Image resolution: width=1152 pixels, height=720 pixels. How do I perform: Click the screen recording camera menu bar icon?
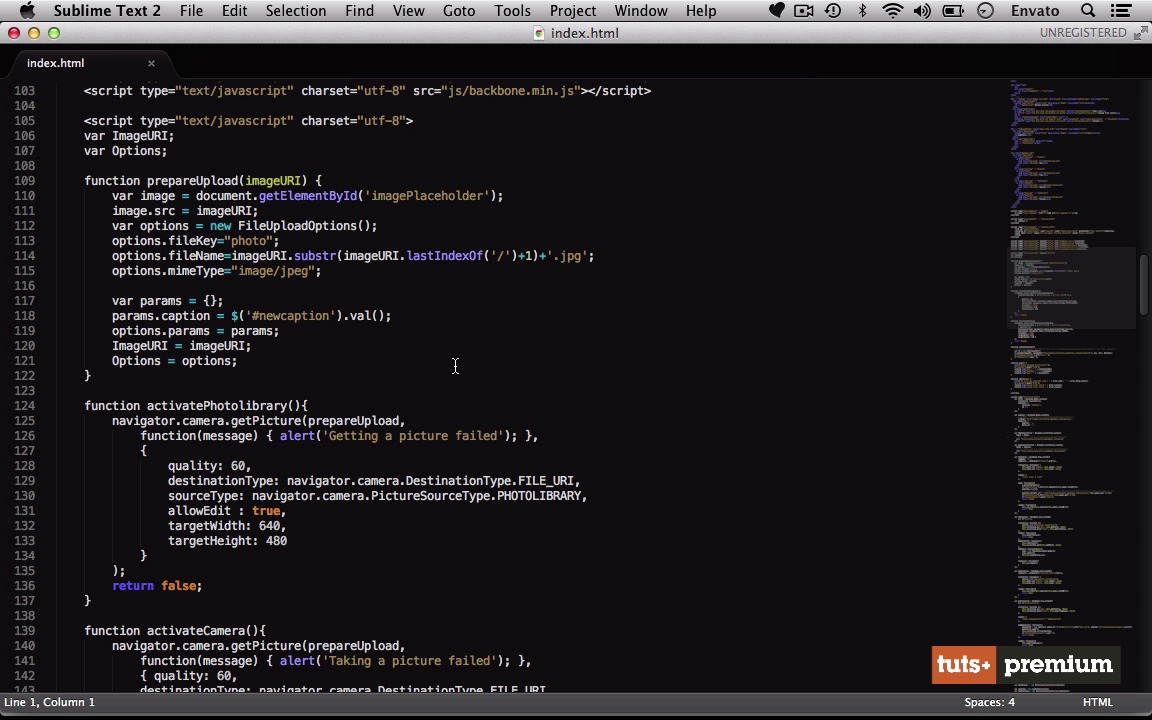[804, 10]
